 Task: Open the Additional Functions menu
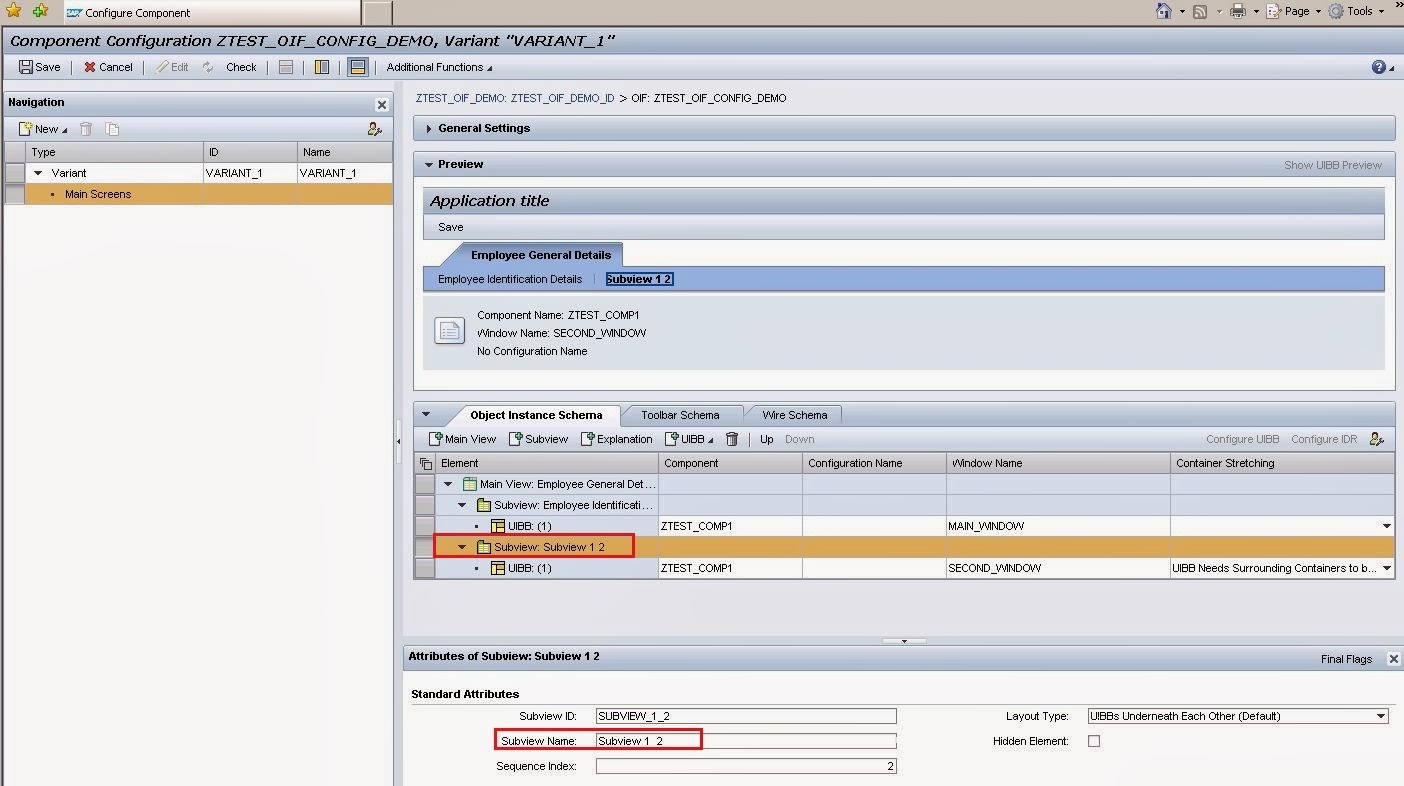(439, 67)
